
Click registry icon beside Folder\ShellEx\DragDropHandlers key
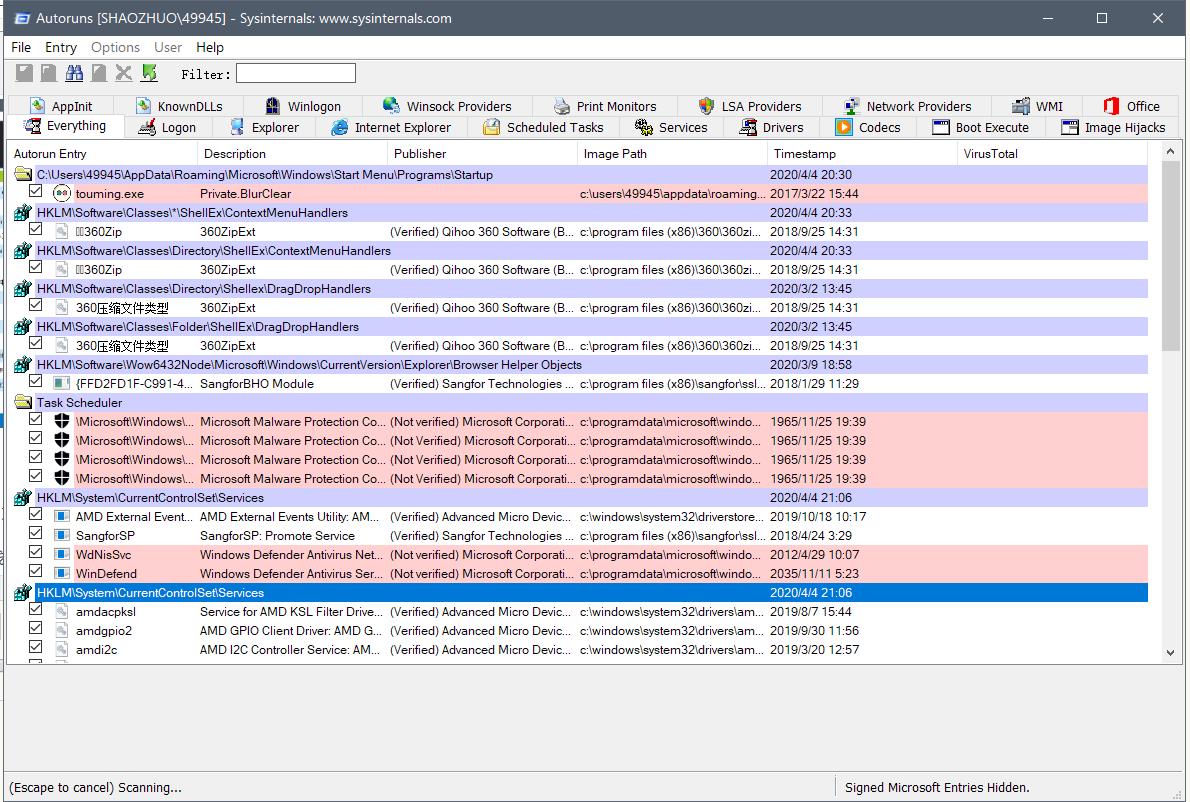click(x=23, y=326)
